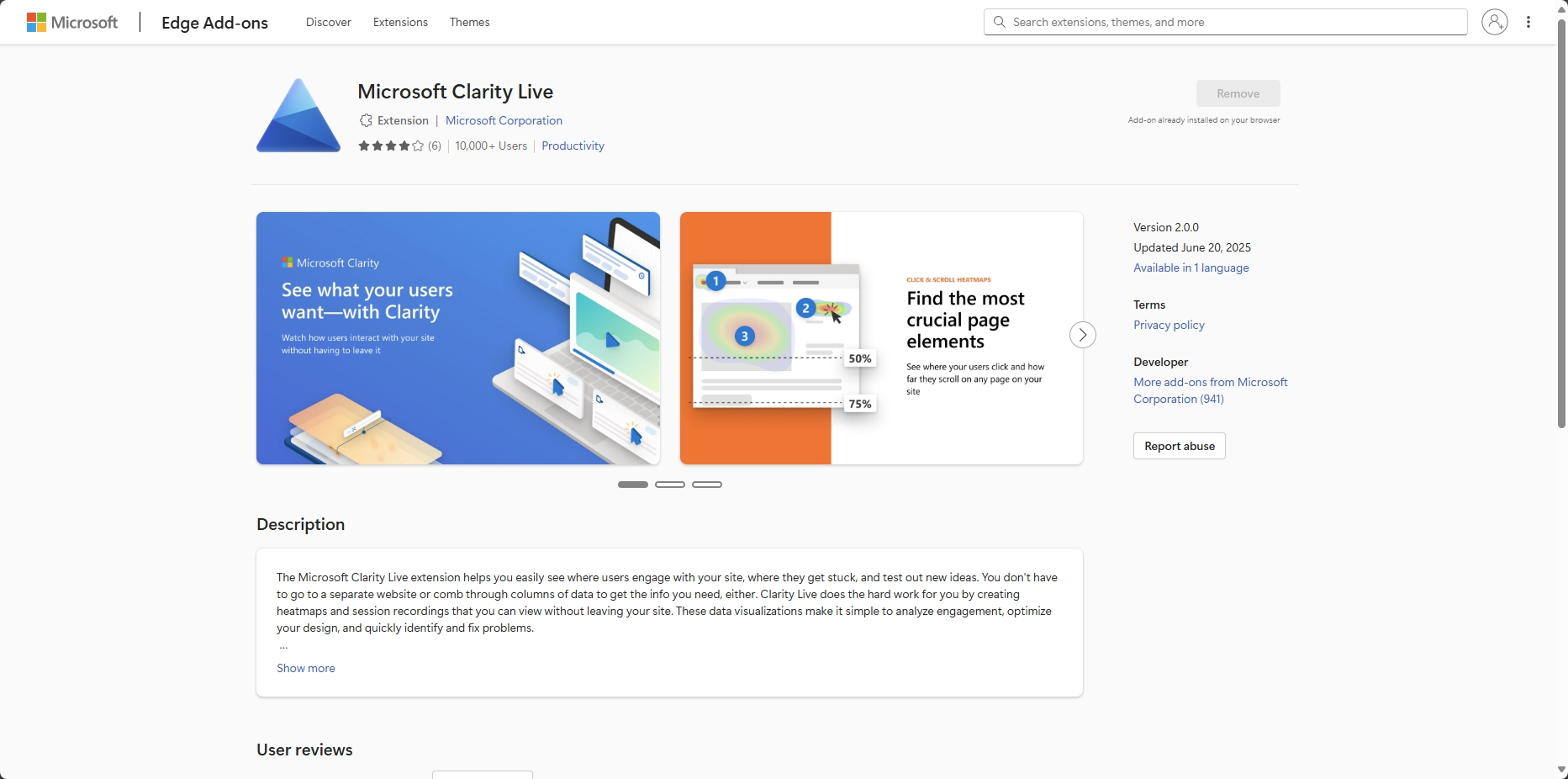Click the puzzle-piece Extension icon

(x=365, y=120)
